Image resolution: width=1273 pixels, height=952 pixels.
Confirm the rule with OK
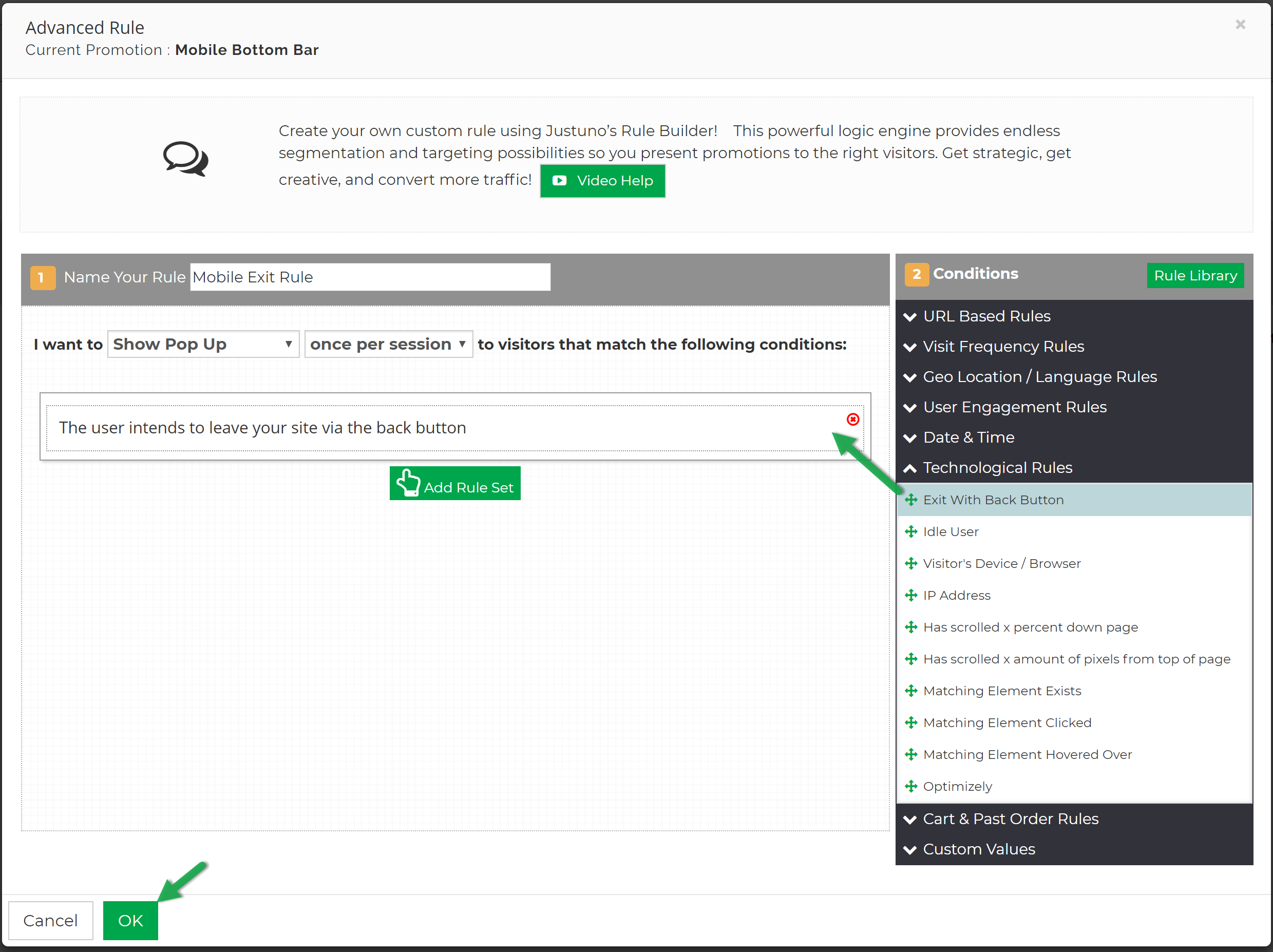(x=130, y=920)
